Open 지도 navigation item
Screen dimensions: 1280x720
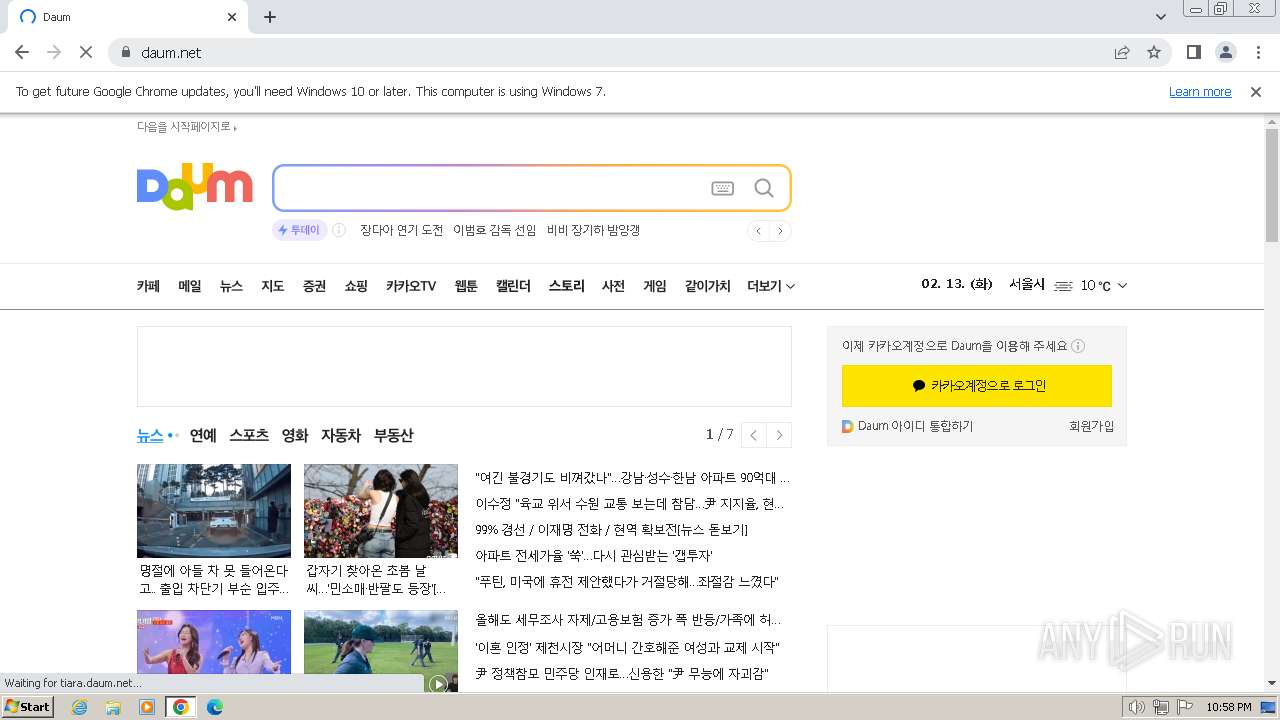[273, 286]
